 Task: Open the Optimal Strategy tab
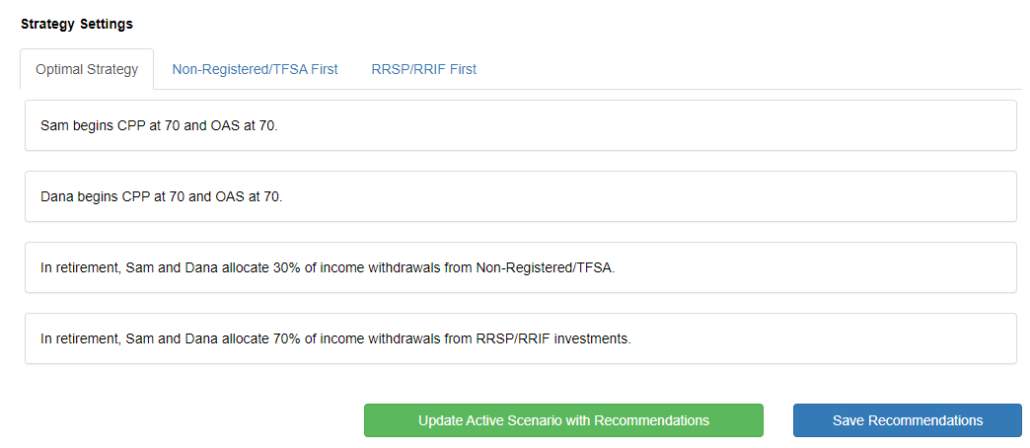87,69
